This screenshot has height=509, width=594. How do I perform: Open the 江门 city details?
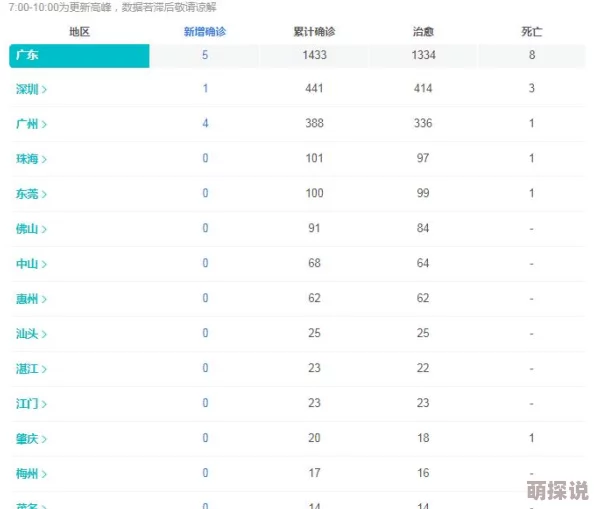[x=31, y=404]
